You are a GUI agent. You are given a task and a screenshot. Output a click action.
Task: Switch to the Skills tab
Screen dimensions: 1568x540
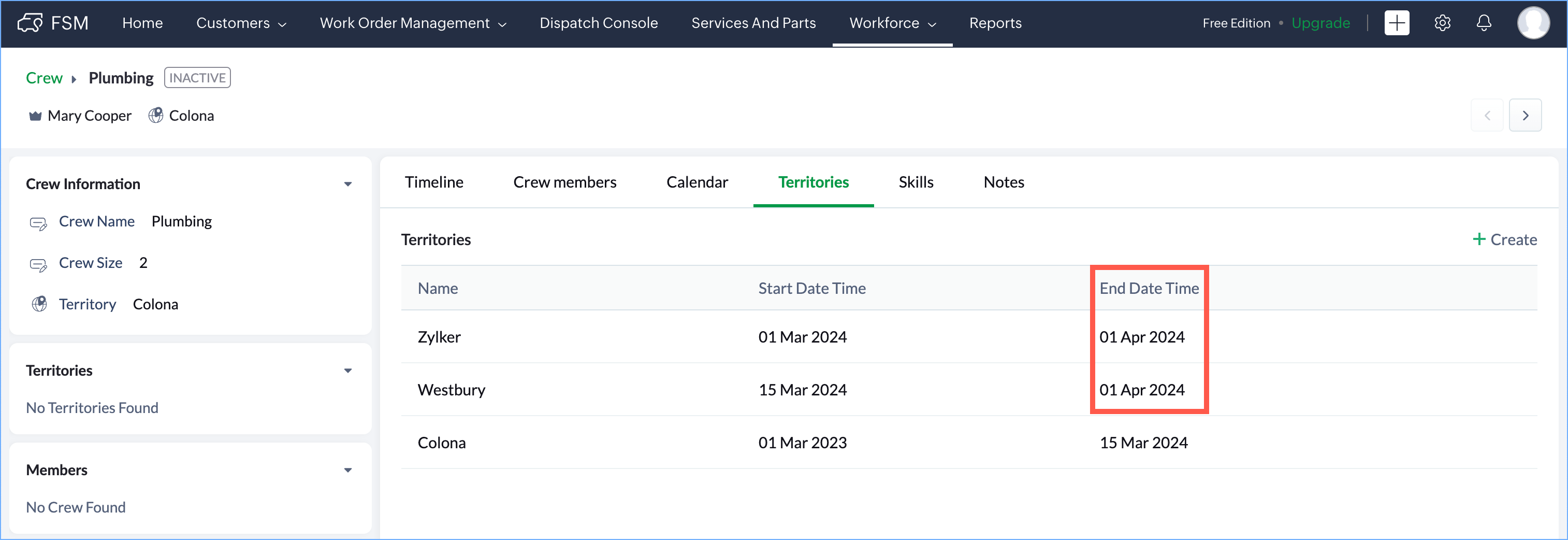point(916,182)
